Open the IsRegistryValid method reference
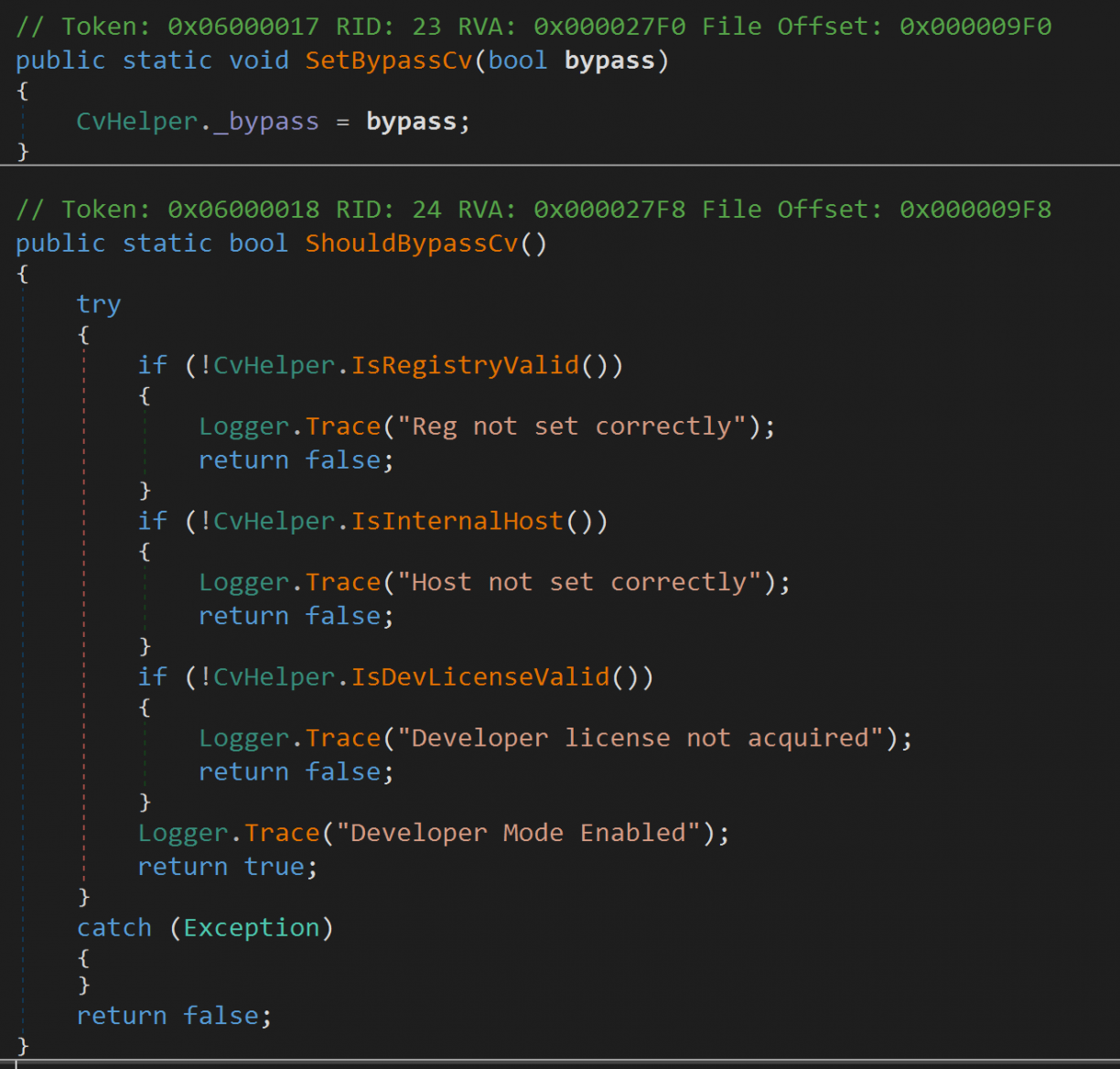 tap(465, 365)
